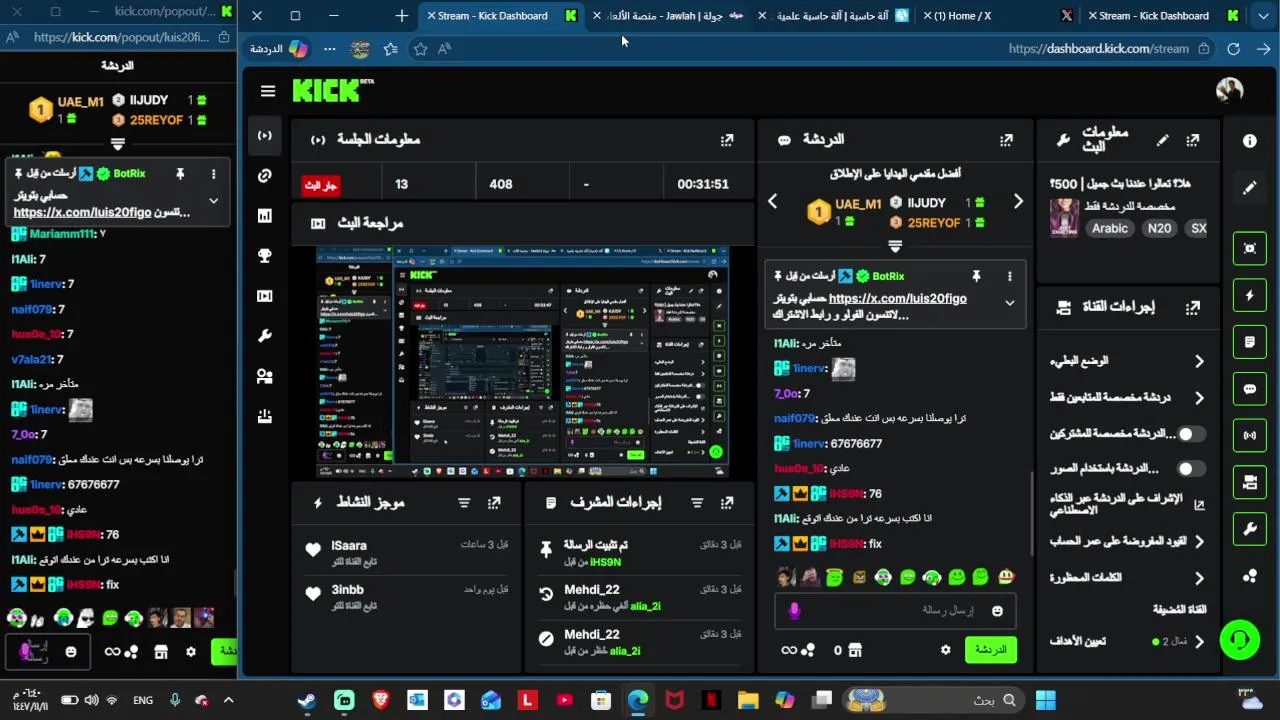Screen dimensions: 1280x720
Task: Open the stream sidebar icon
Action: coord(265,136)
